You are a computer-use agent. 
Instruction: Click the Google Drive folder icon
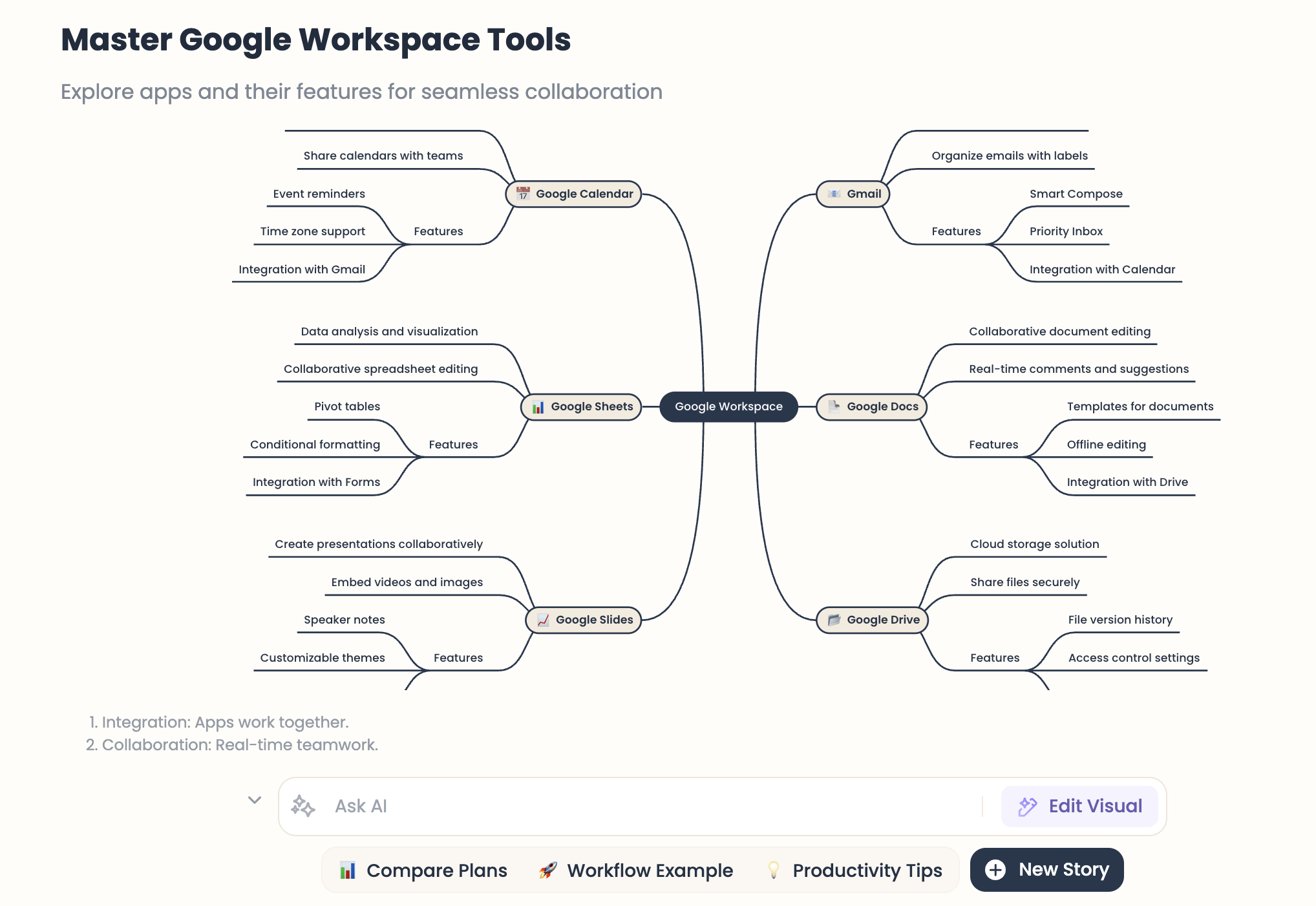(x=834, y=620)
